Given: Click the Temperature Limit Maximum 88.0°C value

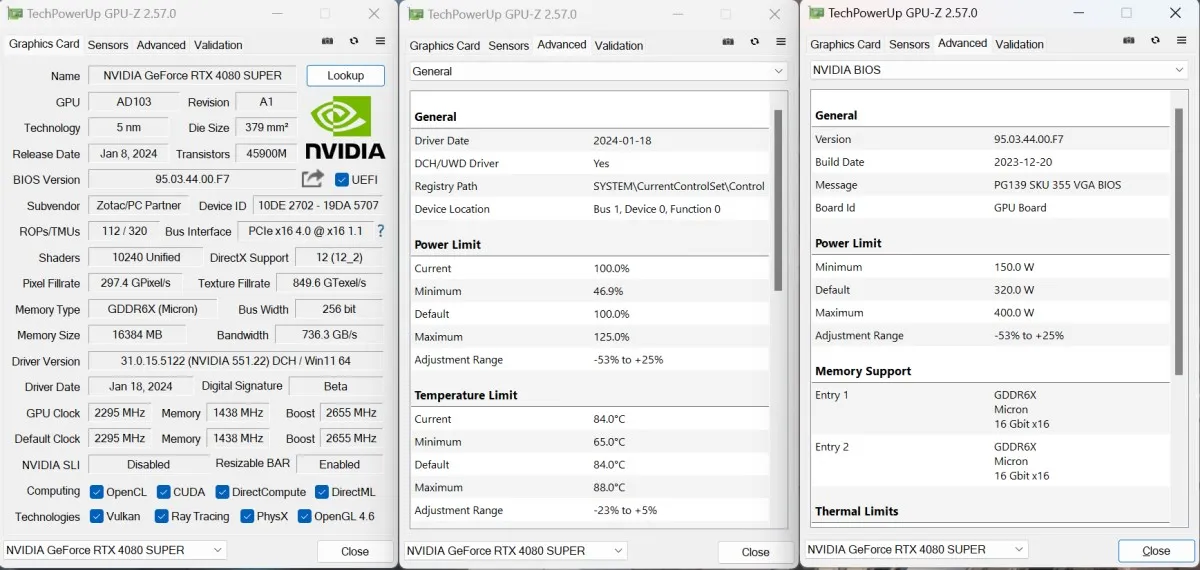Looking at the screenshot, I should point(611,488).
